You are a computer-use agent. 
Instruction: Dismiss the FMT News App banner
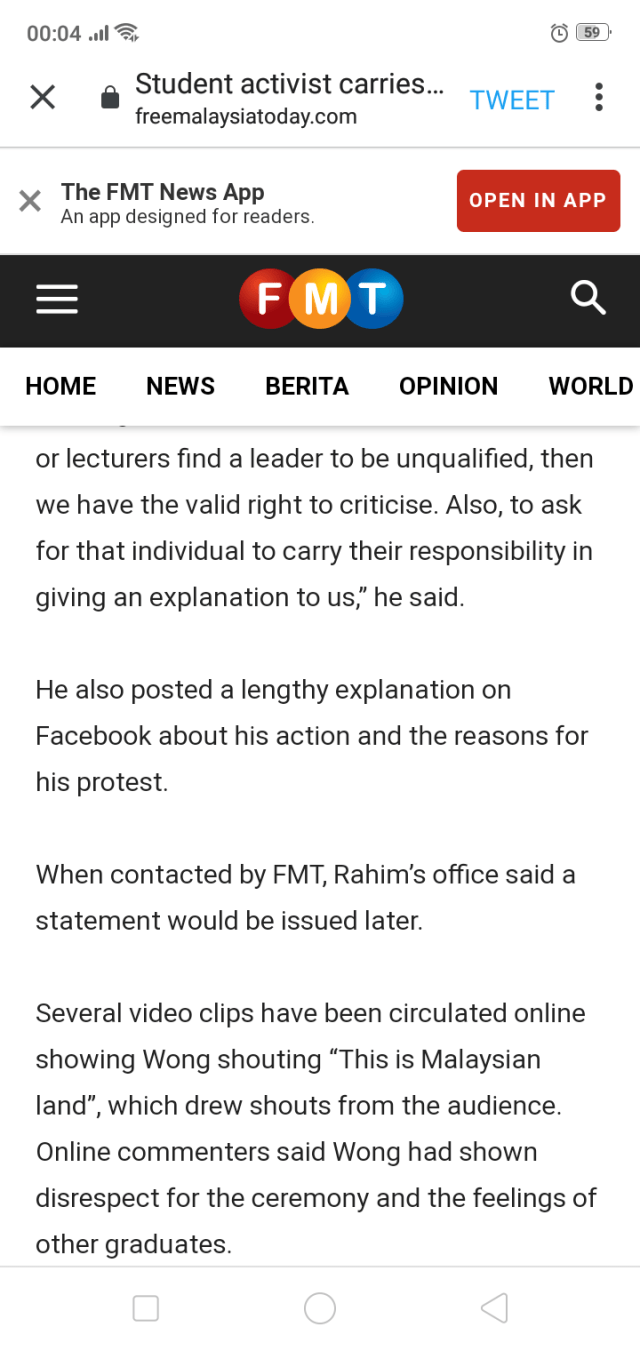pos(30,201)
